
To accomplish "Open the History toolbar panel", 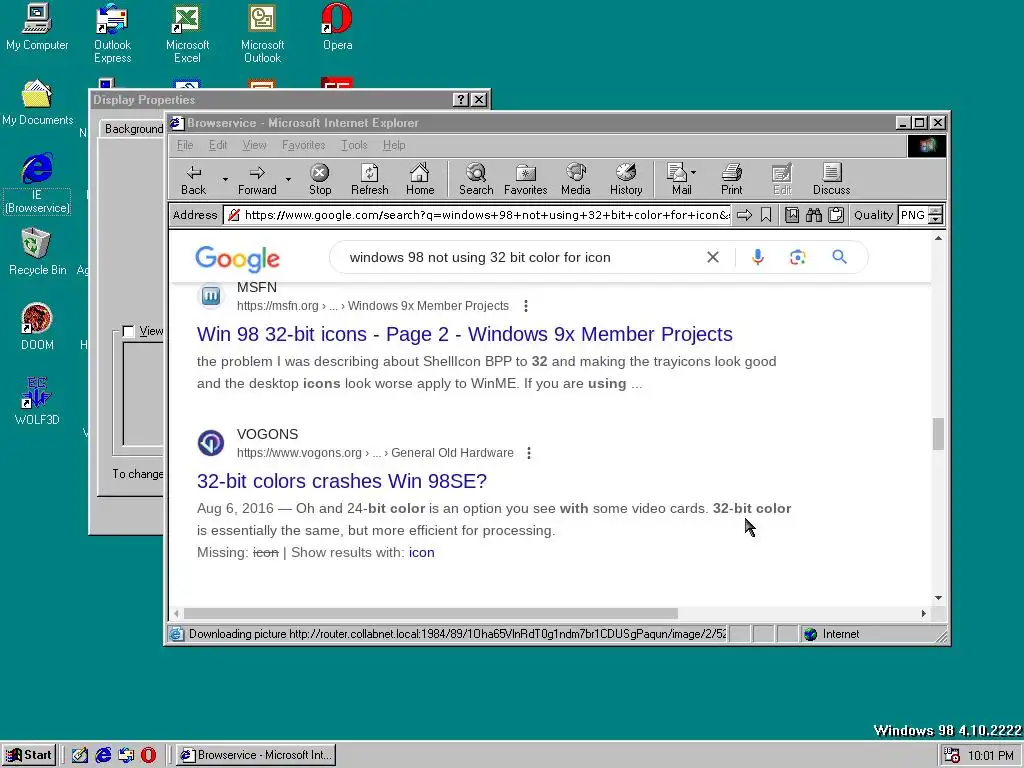I will pos(626,180).
